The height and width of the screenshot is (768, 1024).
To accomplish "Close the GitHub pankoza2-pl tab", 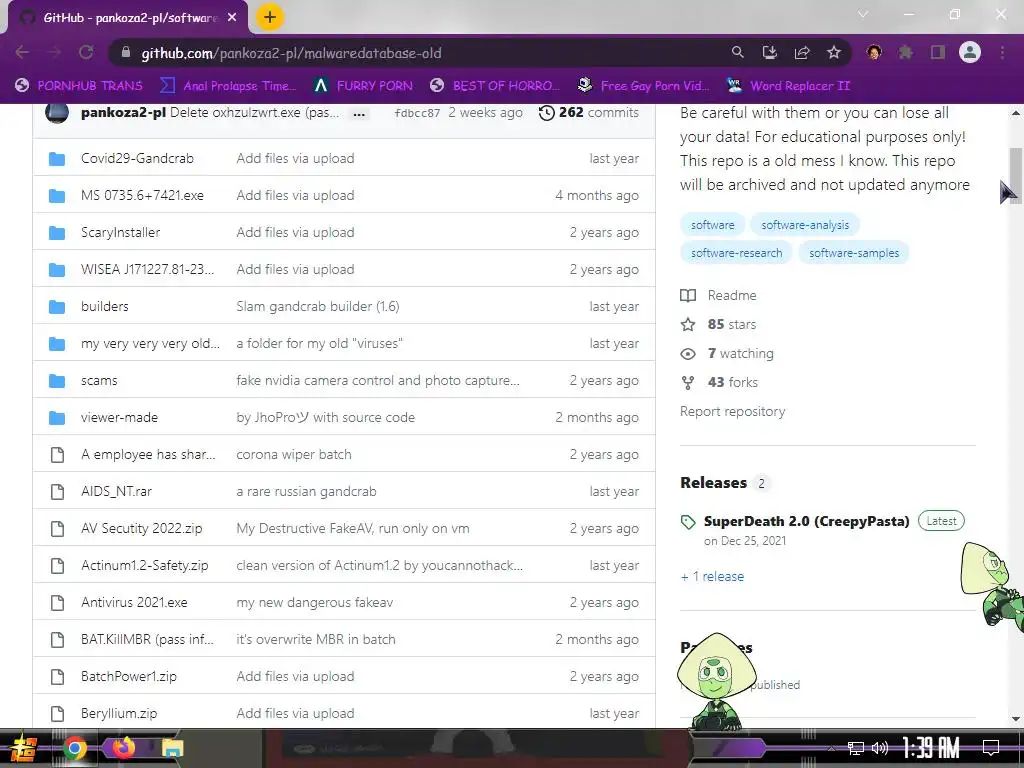I will pos(232,18).
